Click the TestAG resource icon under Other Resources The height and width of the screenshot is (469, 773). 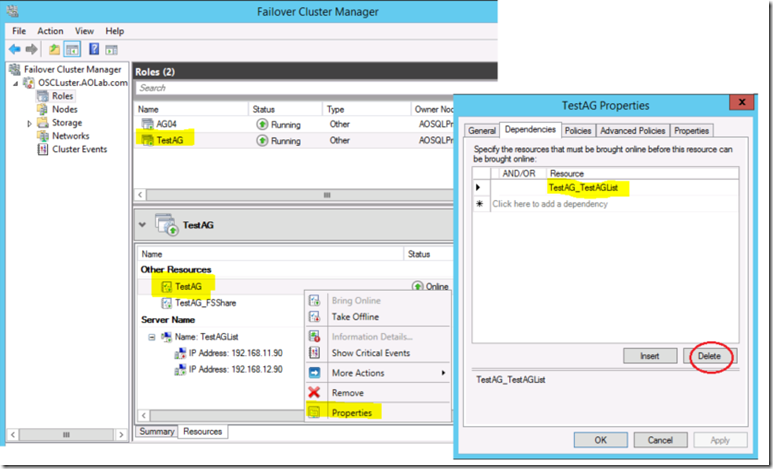[x=167, y=287]
